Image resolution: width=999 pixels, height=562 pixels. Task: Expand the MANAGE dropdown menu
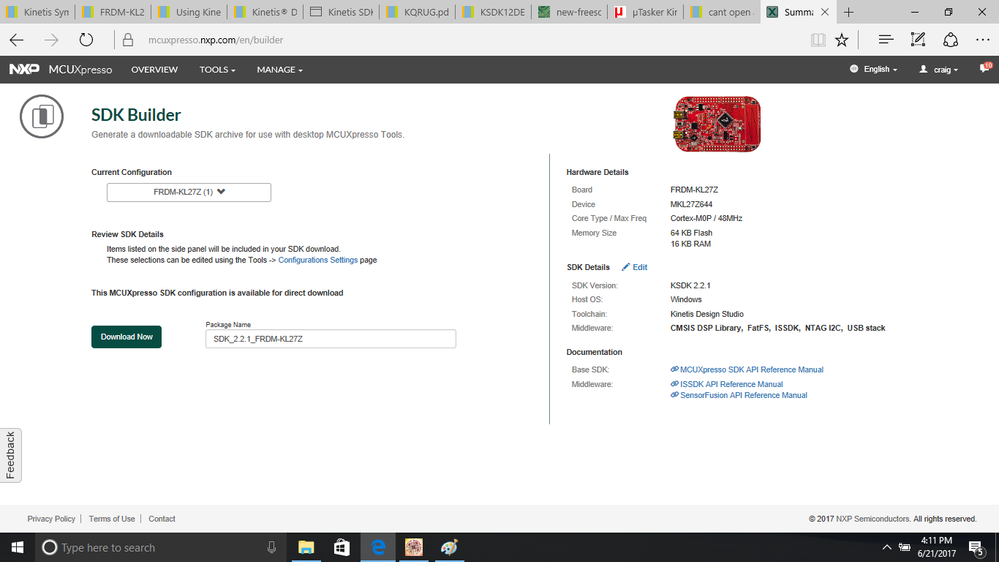280,69
